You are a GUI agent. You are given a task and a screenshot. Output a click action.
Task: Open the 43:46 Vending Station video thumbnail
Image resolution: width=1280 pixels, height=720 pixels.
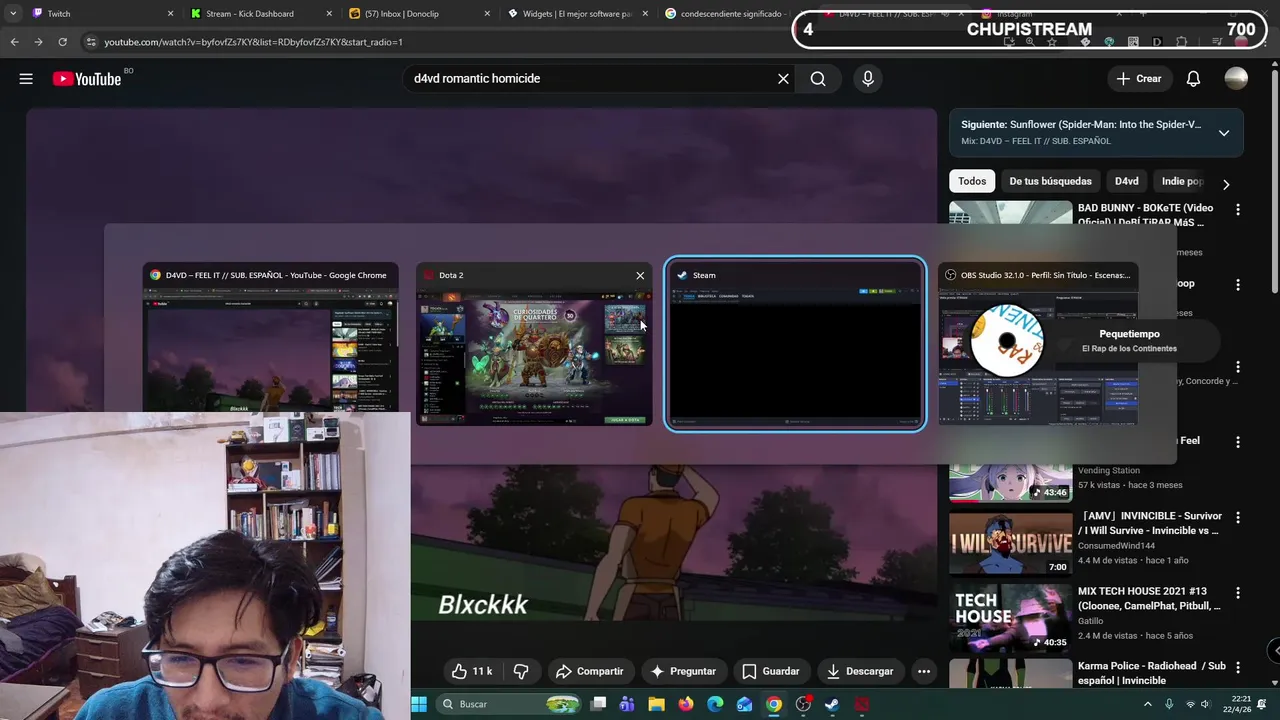pos(1010,483)
